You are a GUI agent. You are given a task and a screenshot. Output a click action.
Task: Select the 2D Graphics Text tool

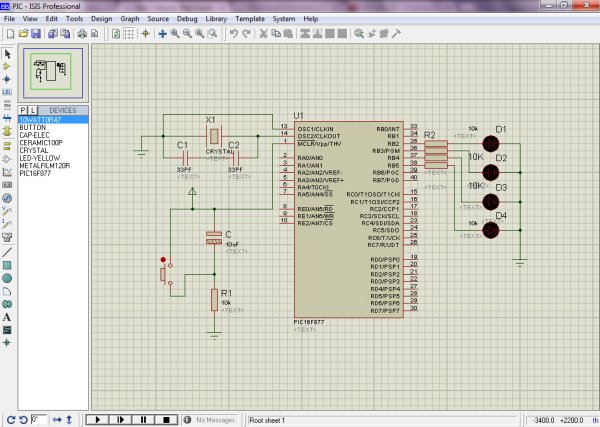[x=7, y=316]
